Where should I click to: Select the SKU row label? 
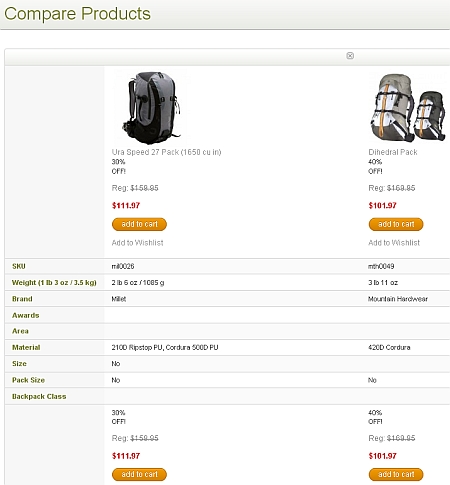click(19, 266)
